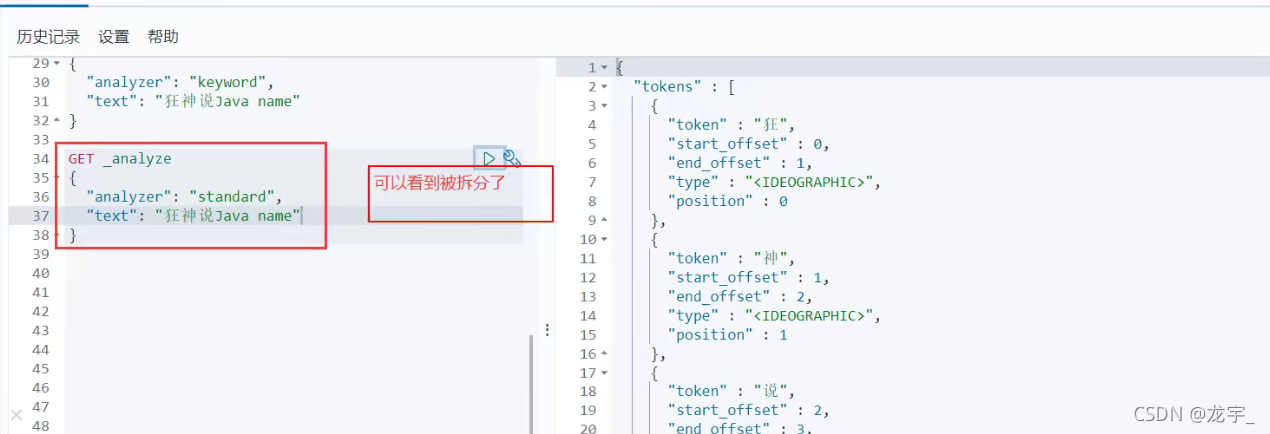This screenshot has width=1270, height=434.
Task: Click the "text" value on editor line 31
Action: (x=228, y=101)
